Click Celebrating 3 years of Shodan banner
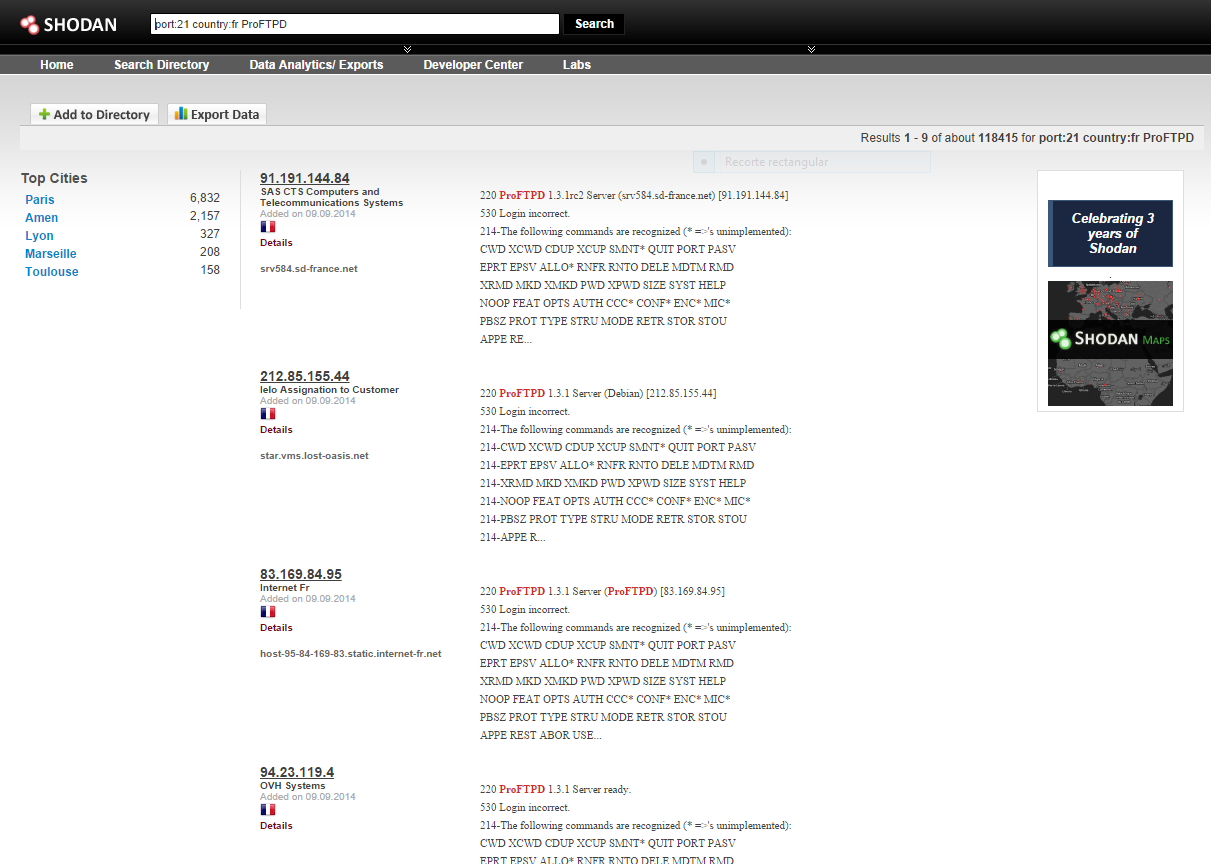1211x864 pixels. pyautogui.click(x=1110, y=233)
